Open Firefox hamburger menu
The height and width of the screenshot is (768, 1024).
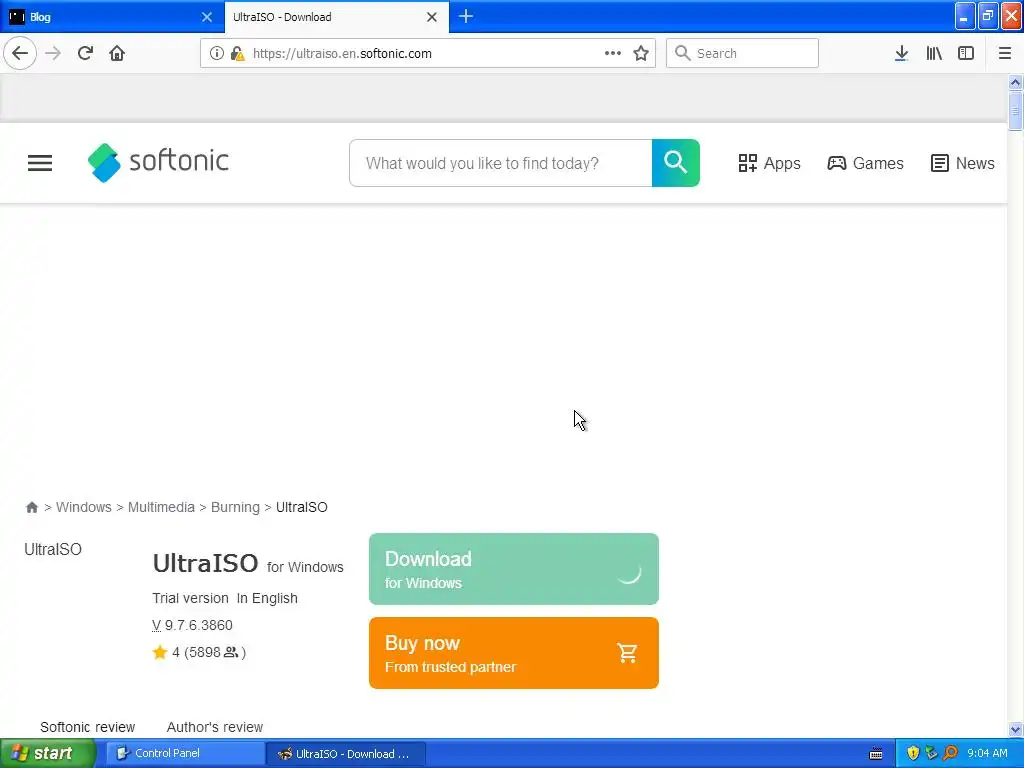tap(1005, 53)
